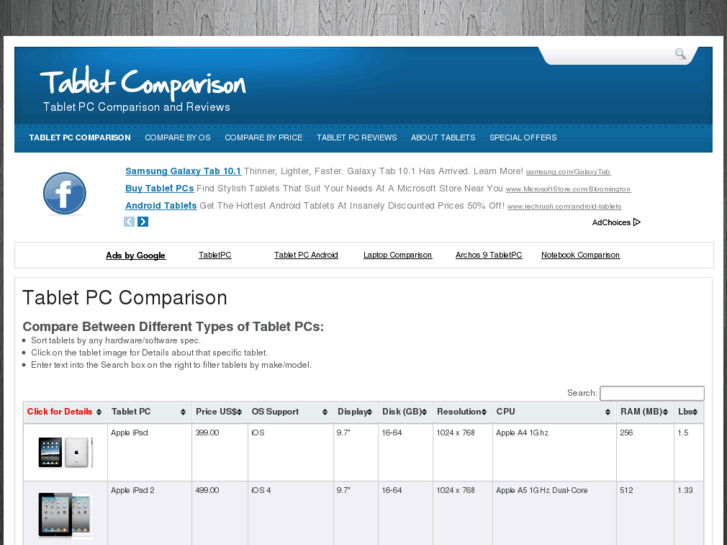Show the previous ad with left arrow
727x545 pixels.
click(x=129, y=222)
